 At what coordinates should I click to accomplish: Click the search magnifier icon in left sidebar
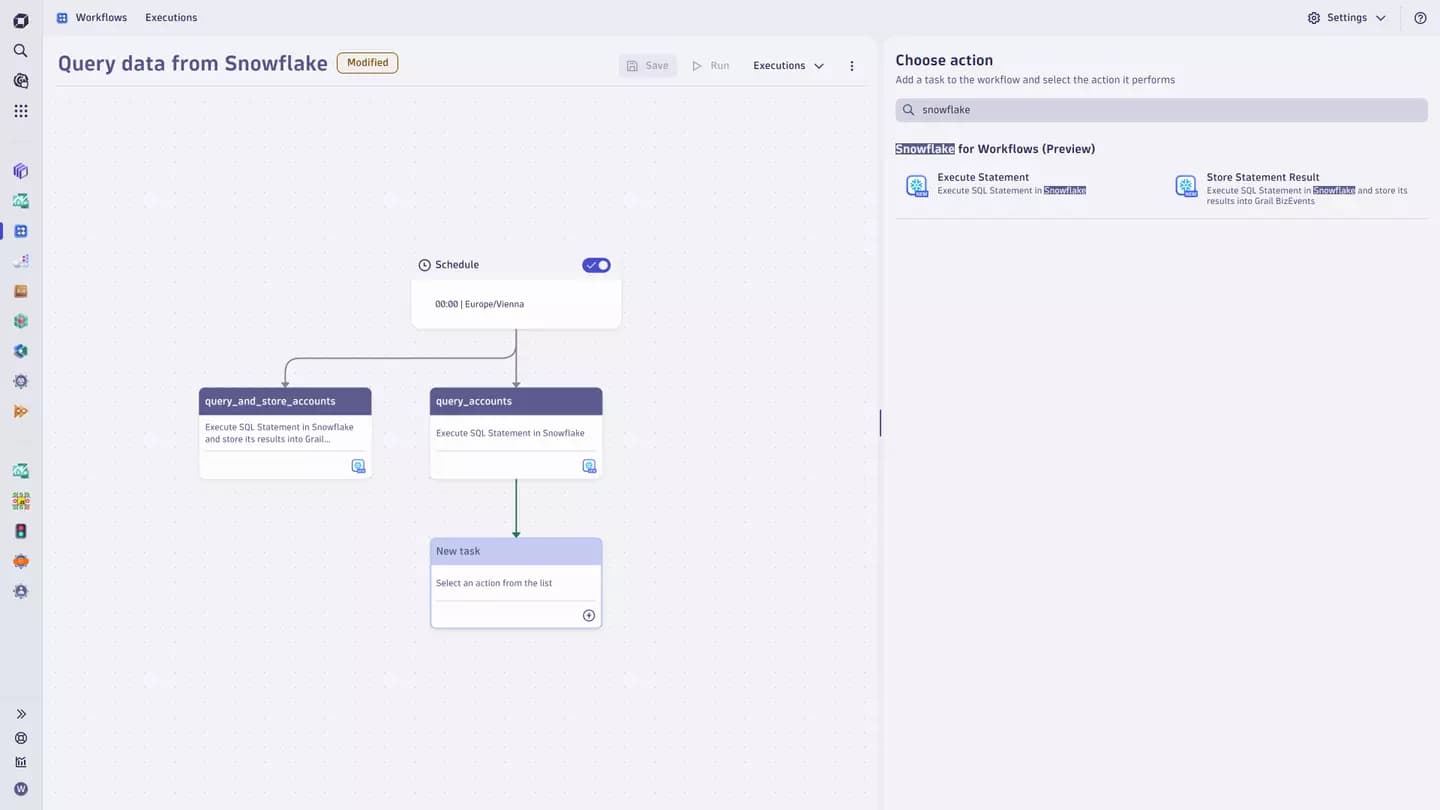(x=21, y=50)
